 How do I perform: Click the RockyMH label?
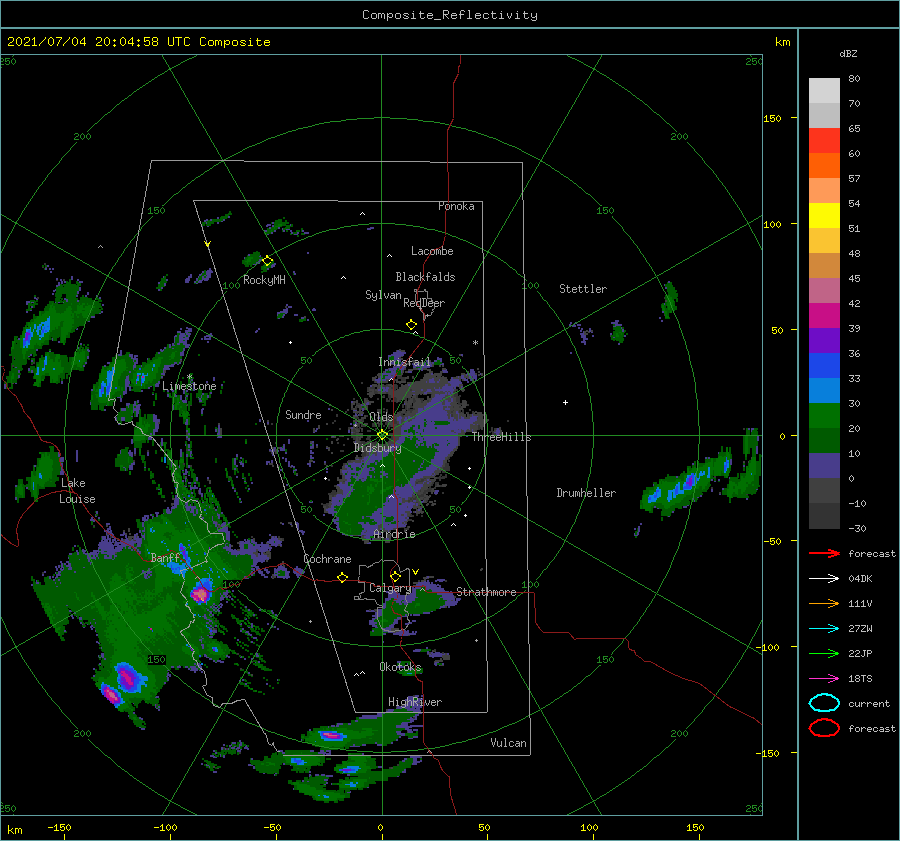click(x=264, y=280)
